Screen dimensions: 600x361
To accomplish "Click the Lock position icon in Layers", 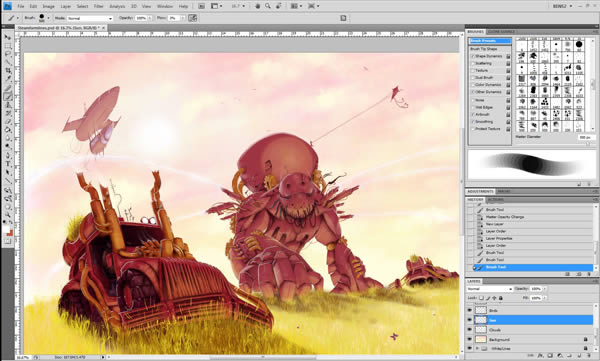I will click(494, 298).
